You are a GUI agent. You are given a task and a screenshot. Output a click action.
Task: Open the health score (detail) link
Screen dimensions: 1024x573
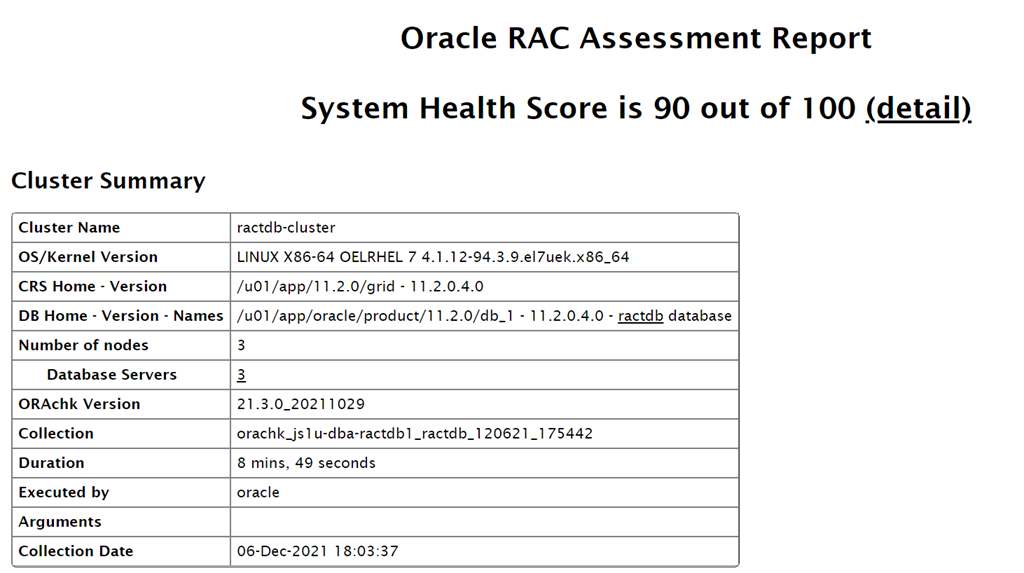click(918, 108)
